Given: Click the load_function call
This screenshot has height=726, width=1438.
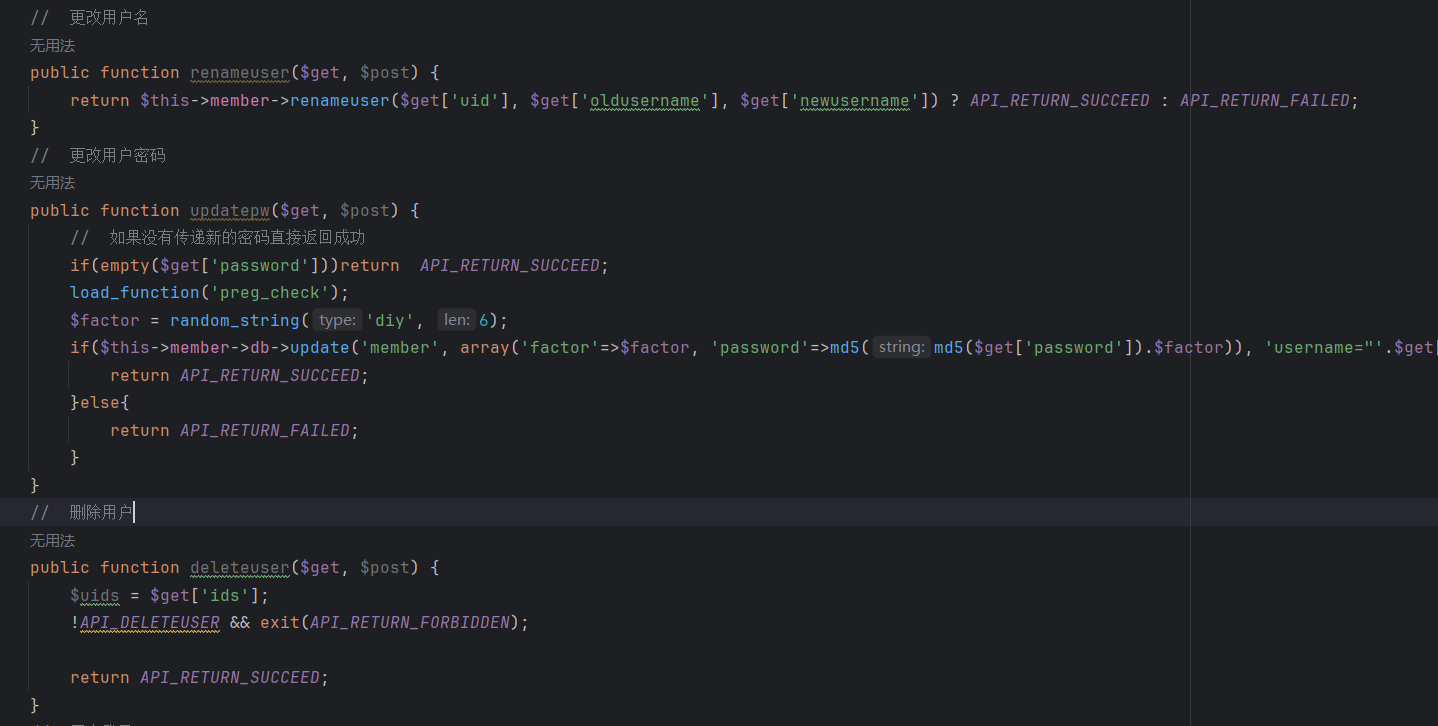Looking at the screenshot, I should click(x=120, y=293).
